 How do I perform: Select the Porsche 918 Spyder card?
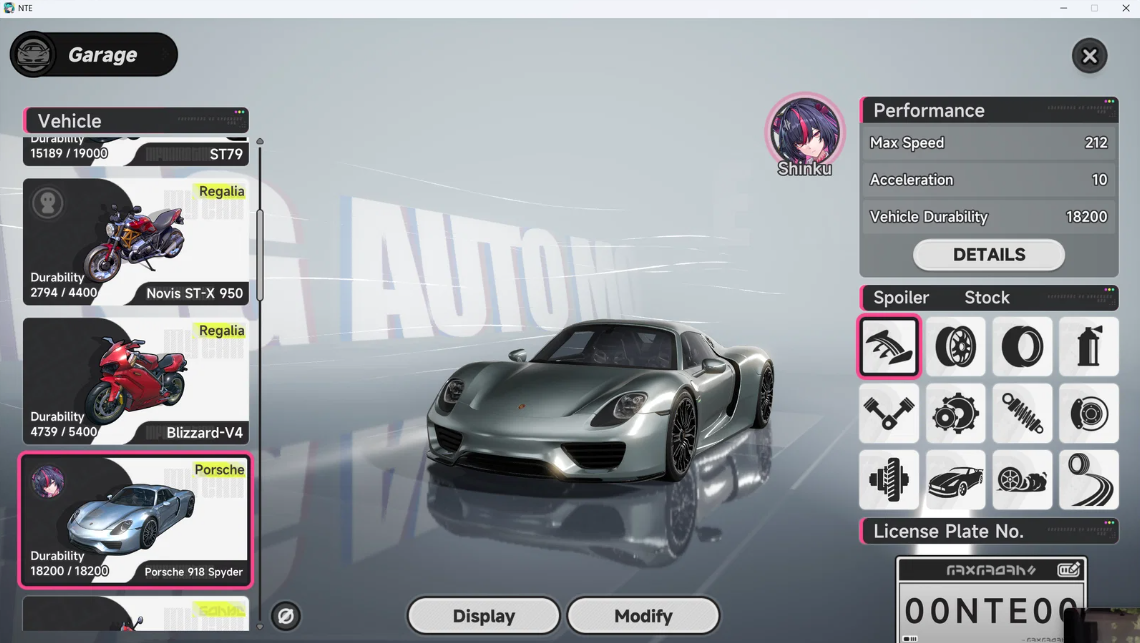(136, 519)
